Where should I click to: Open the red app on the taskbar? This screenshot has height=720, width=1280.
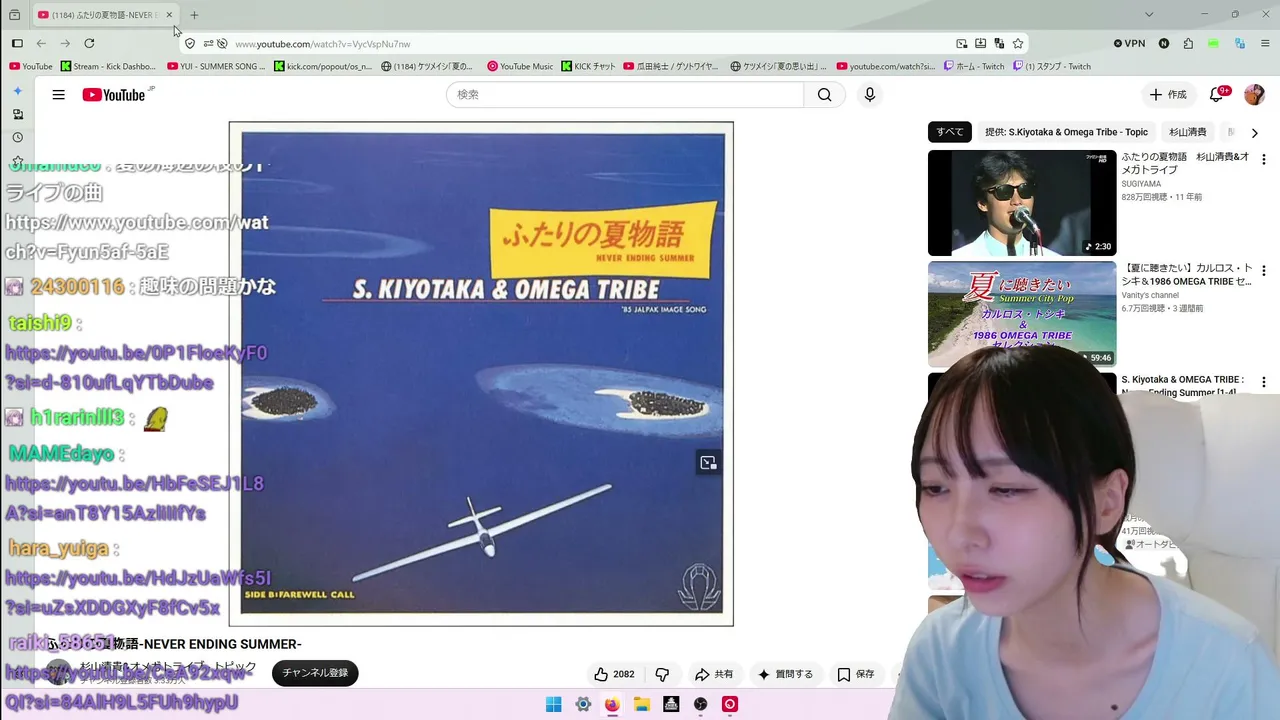coord(730,704)
